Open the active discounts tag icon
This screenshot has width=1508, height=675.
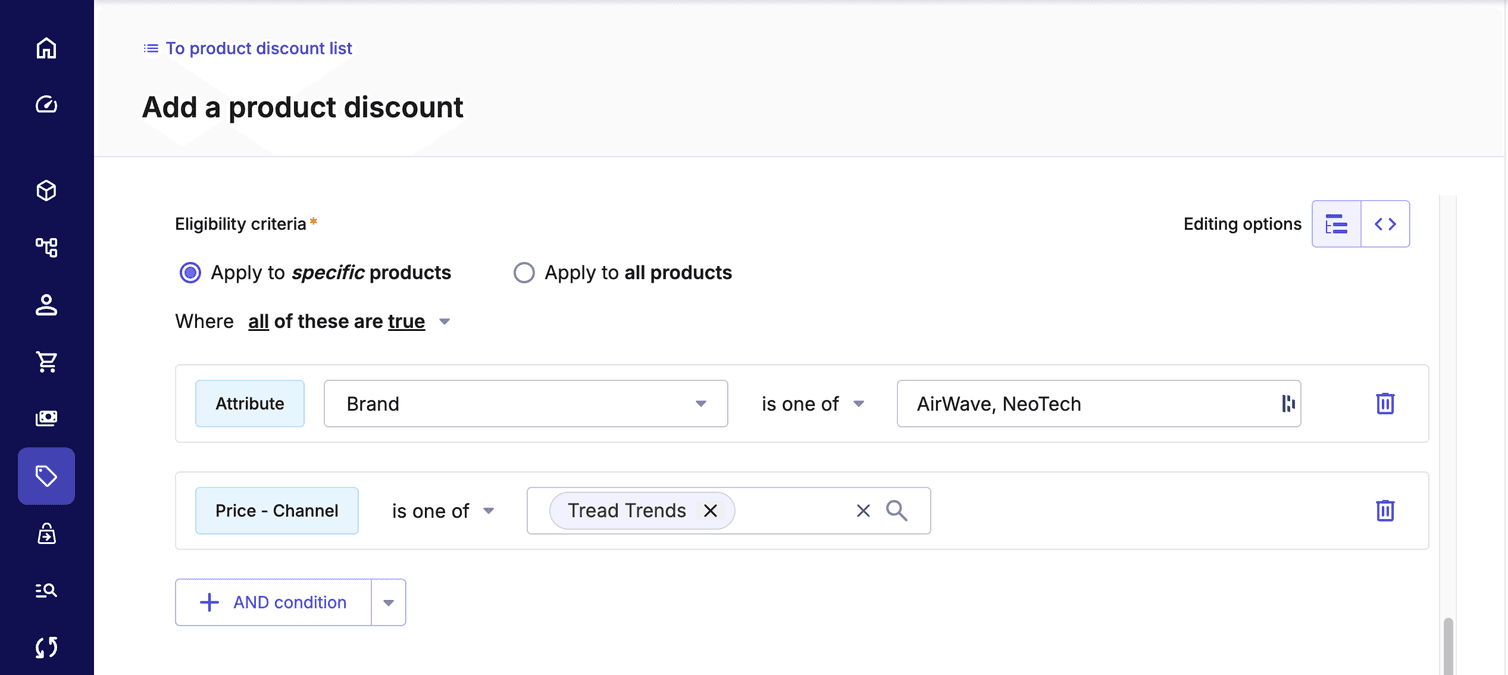46,476
